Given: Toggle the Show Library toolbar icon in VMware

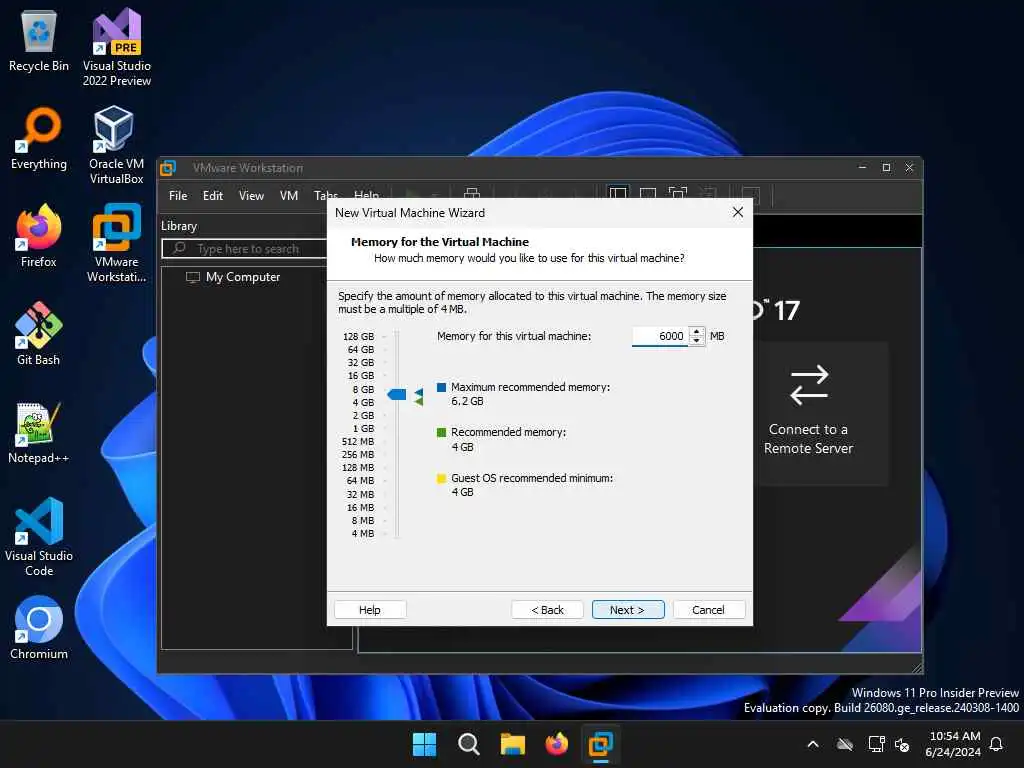Looking at the screenshot, I should (x=618, y=194).
